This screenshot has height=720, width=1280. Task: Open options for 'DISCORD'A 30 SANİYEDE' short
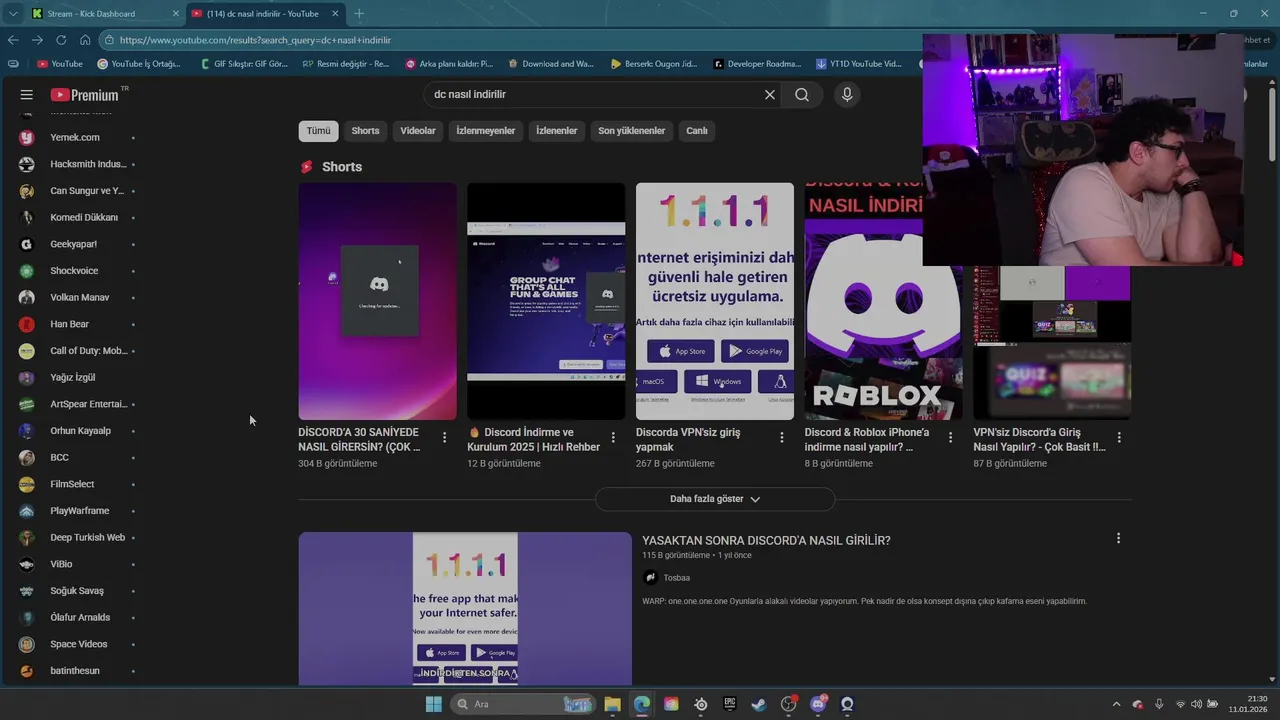[445, 438]
